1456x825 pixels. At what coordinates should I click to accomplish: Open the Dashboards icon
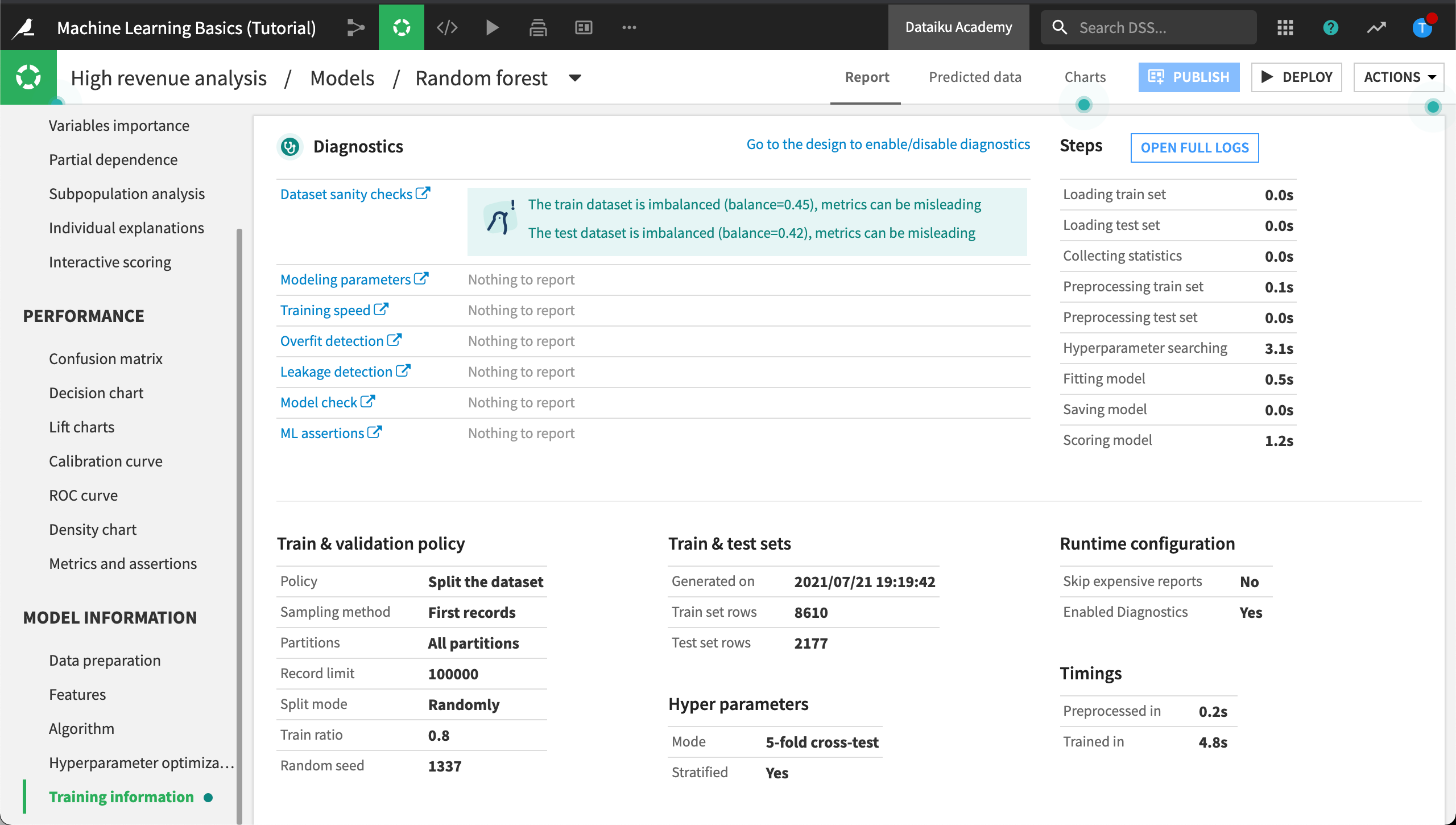coord(584,27)
